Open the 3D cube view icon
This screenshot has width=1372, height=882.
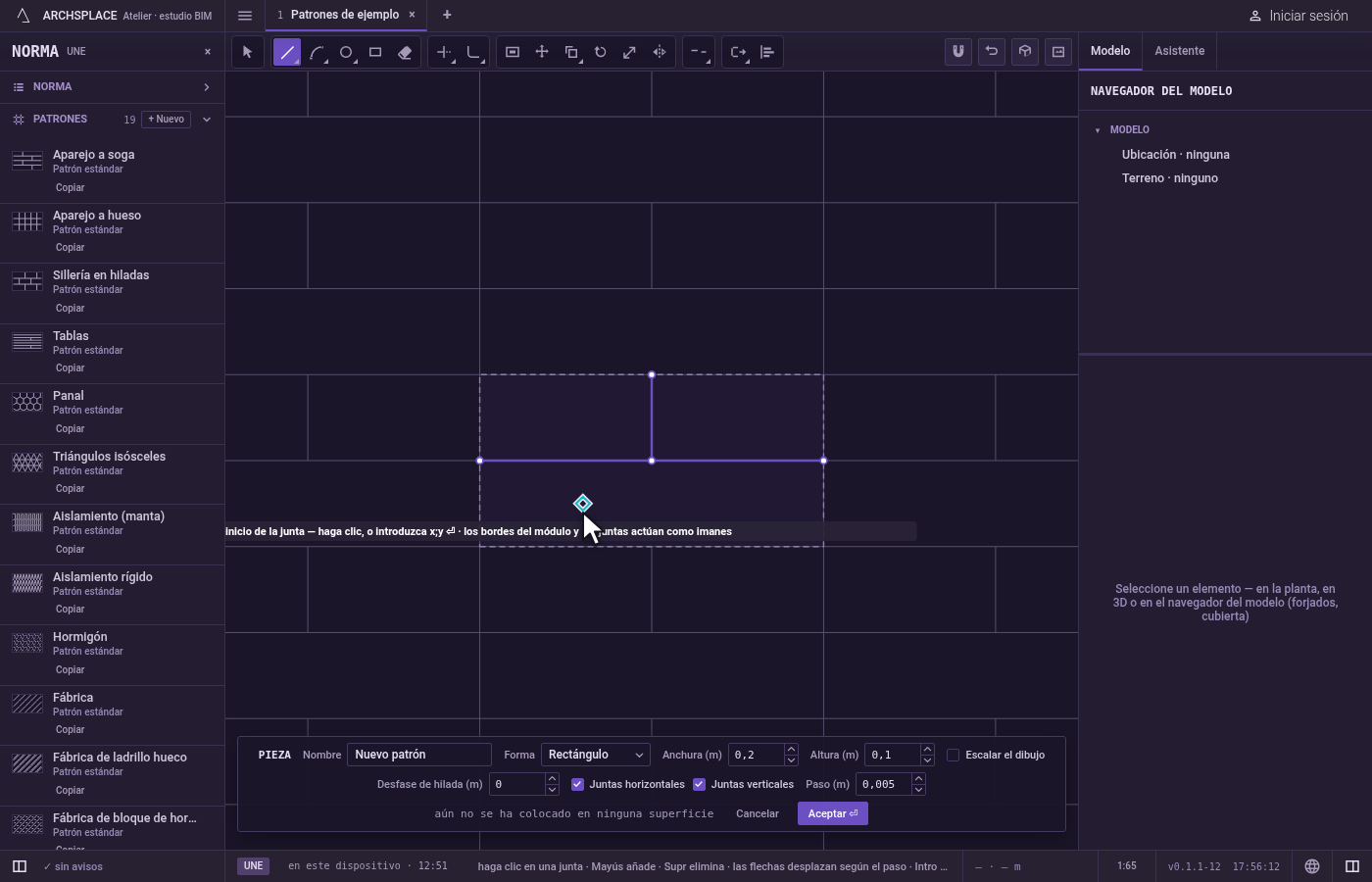pyautogui.click(x=1025, y=52)
